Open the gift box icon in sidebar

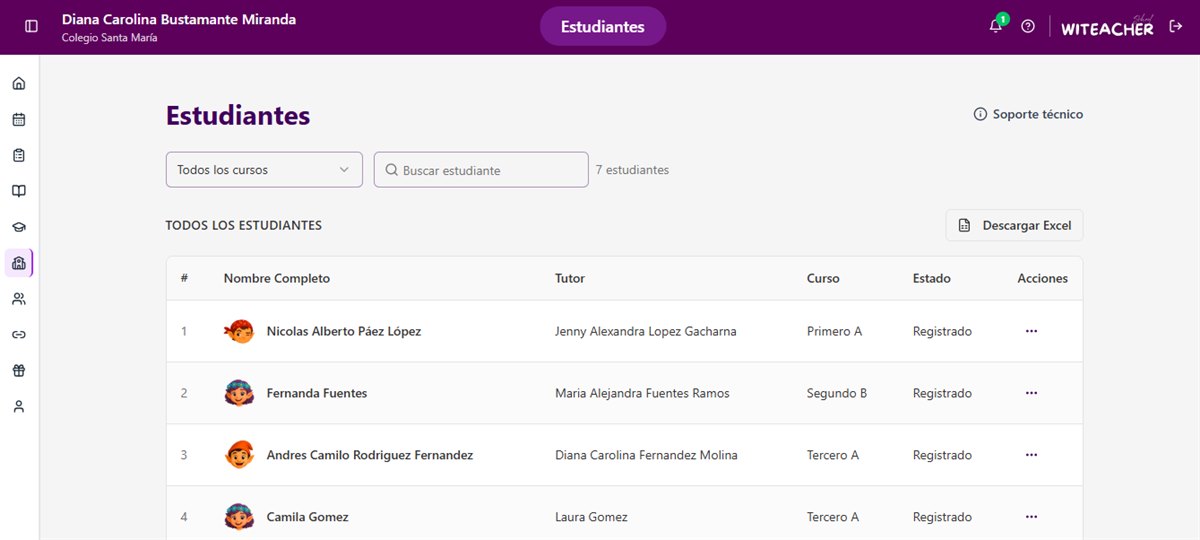click(19, 371)
